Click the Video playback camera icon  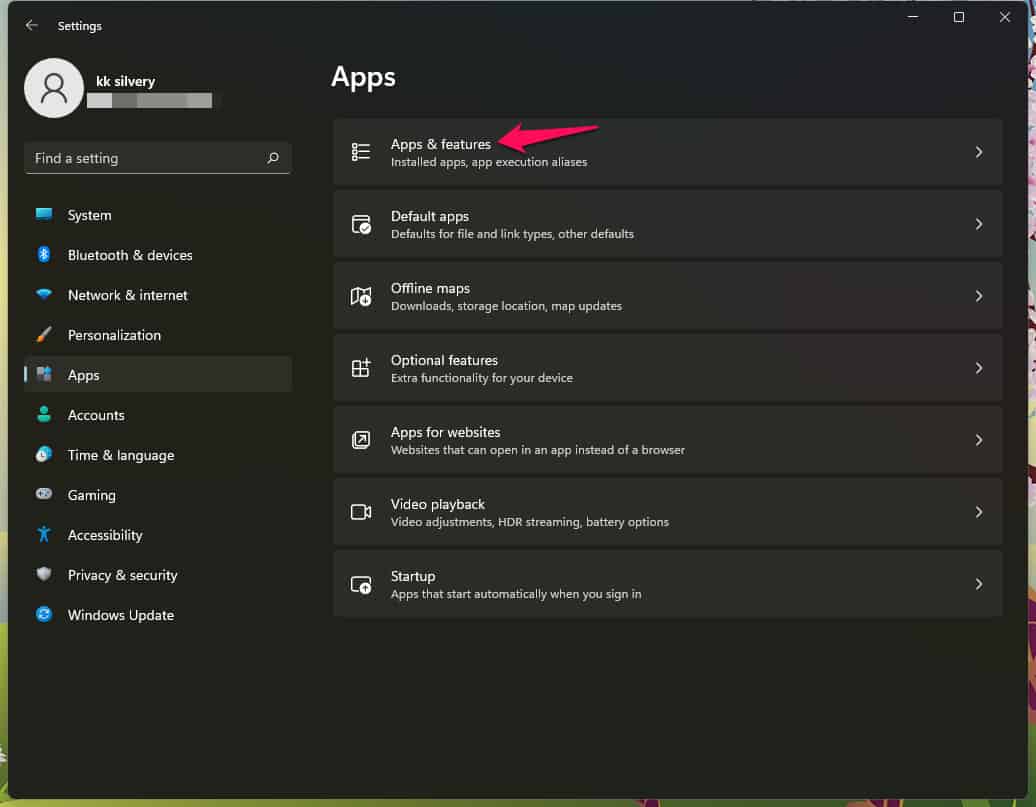(361, 511)
